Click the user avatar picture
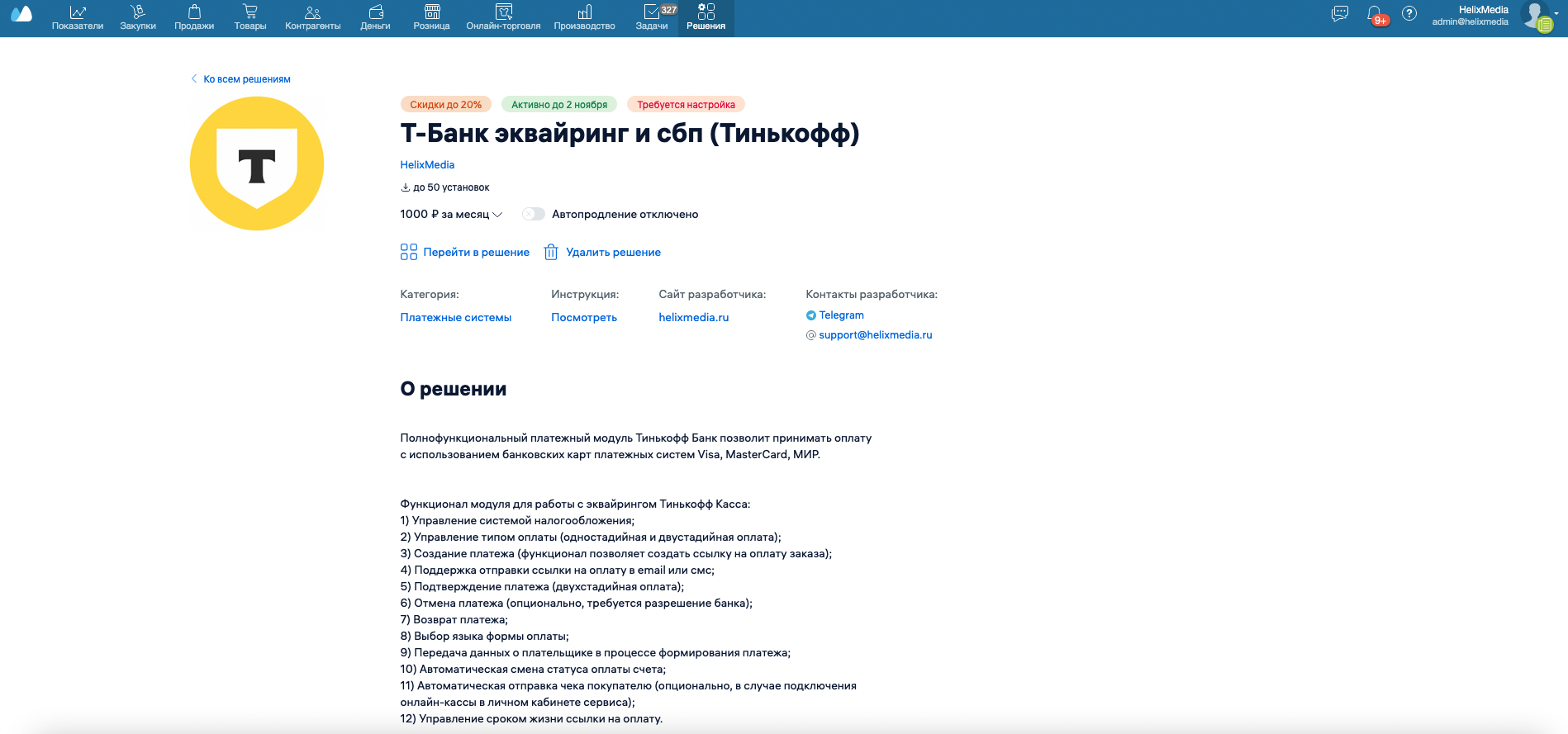Viewport: 1568px width, 734px height. [1536, 15]
